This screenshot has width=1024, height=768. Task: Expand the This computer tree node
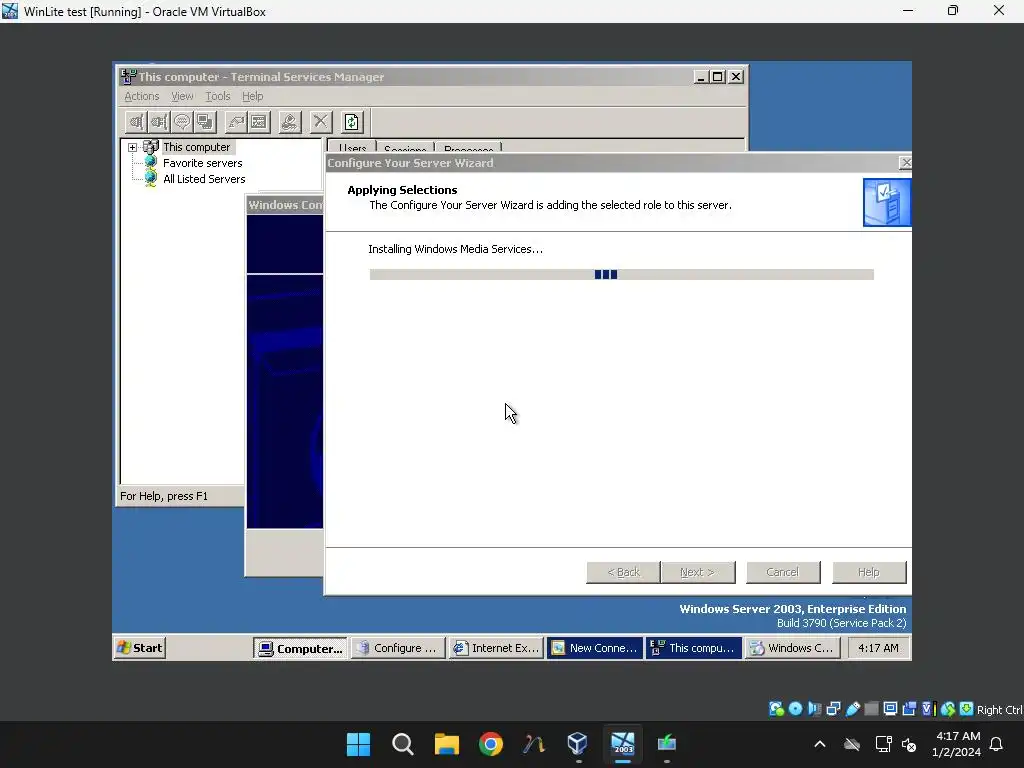coord(133,148)
